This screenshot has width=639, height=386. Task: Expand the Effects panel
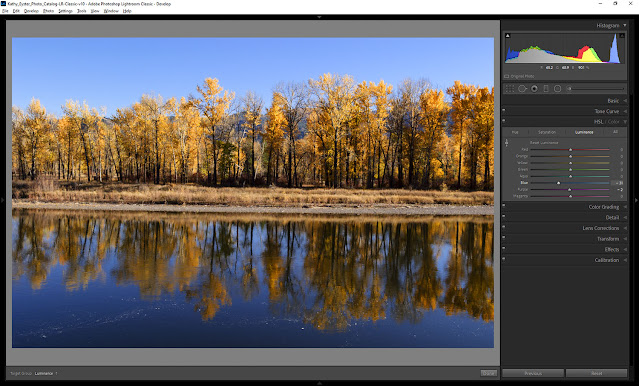click(625, 249)
